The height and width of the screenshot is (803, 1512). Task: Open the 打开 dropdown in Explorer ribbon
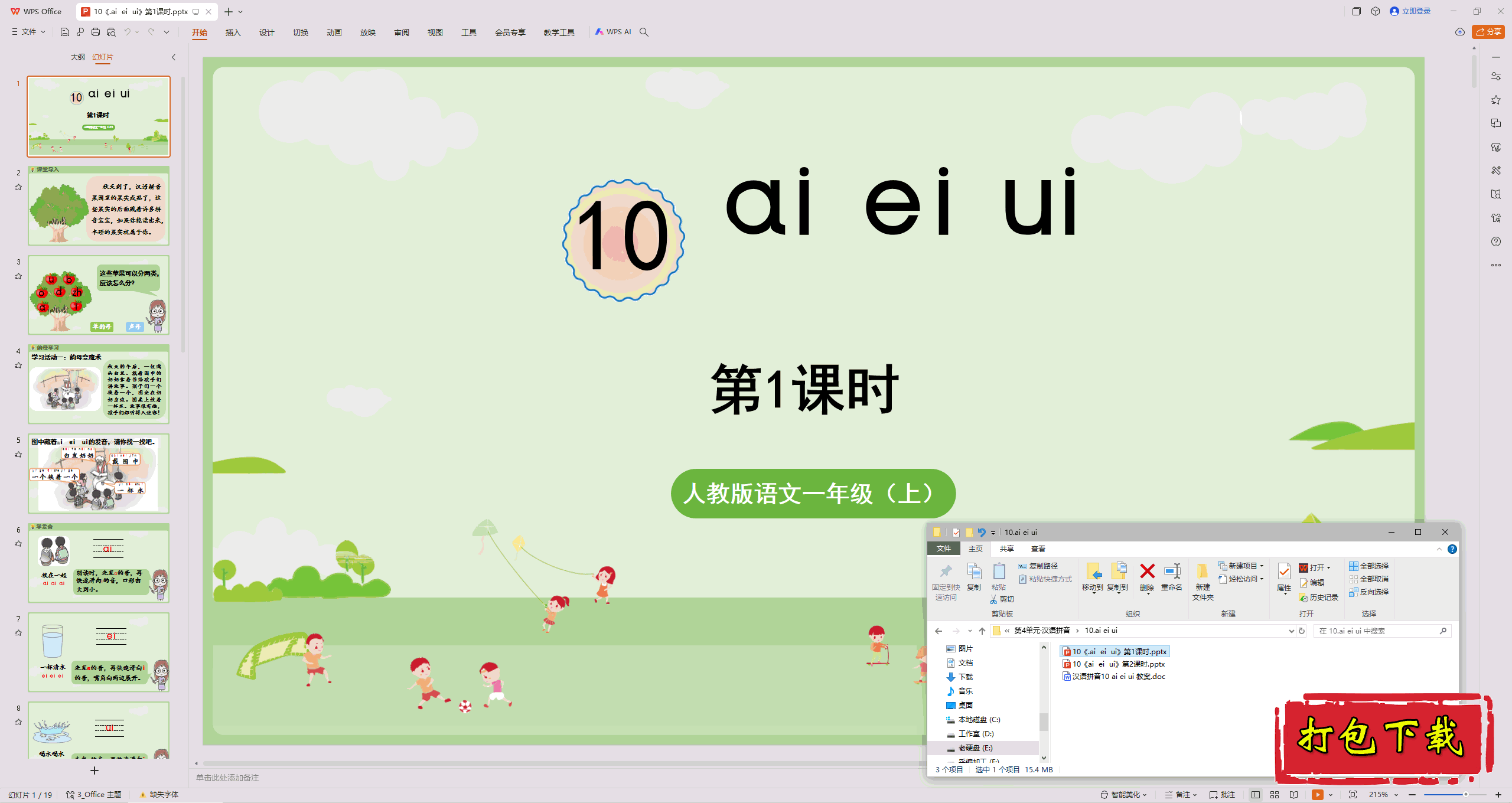click(1315, 567)
